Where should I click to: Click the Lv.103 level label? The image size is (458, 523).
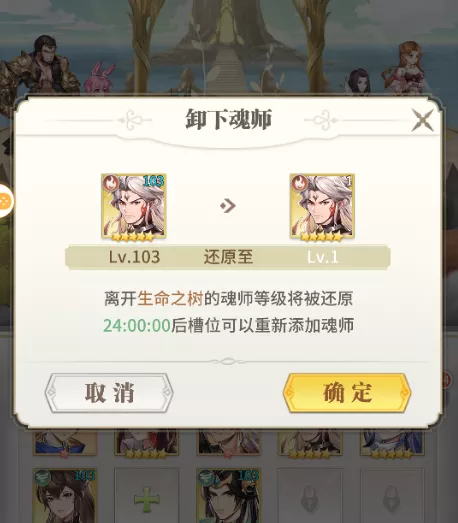coord(134,257)
